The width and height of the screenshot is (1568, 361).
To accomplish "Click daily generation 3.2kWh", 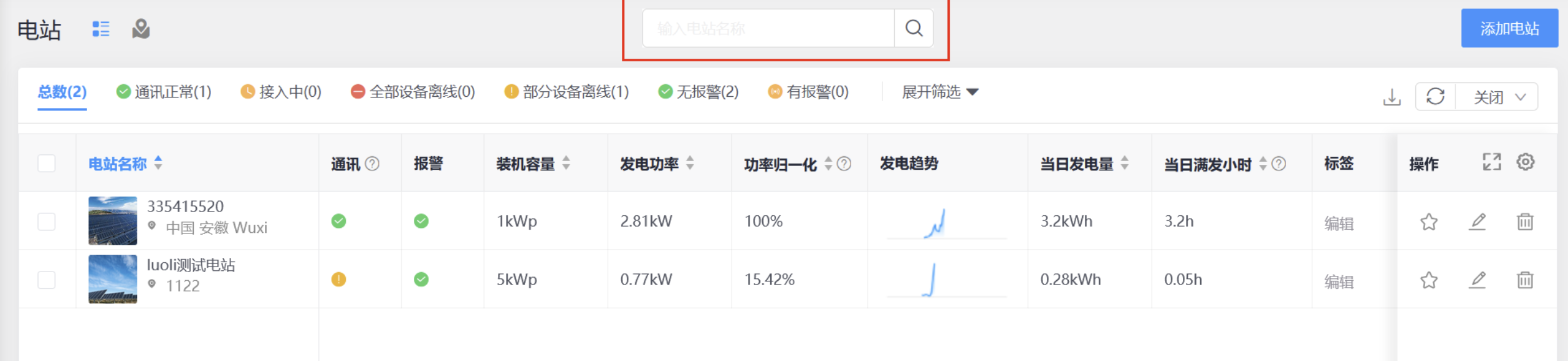I will coord(1066,221).
